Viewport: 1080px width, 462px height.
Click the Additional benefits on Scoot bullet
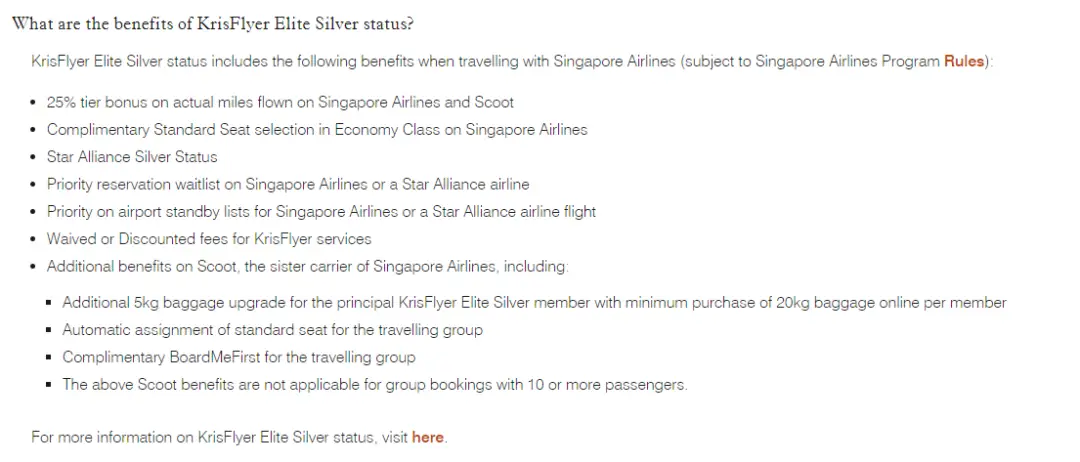coord(308,266)
